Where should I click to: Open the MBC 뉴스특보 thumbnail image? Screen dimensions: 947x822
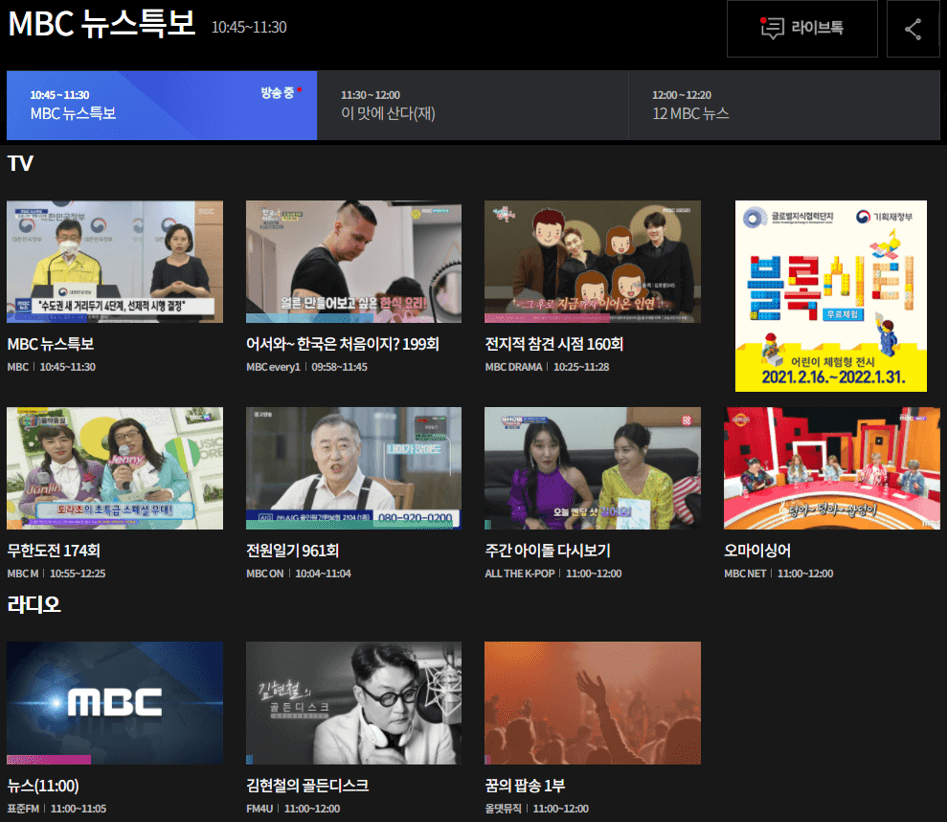click(x=114, y=261)
